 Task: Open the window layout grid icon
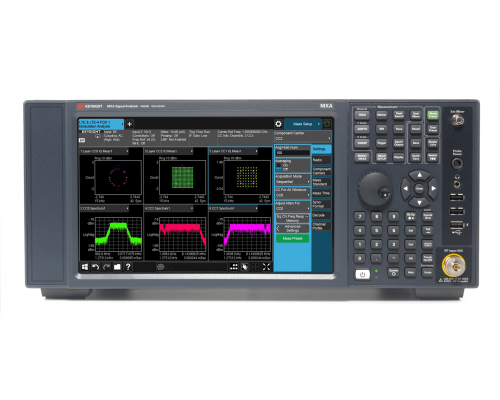point(234,267)
